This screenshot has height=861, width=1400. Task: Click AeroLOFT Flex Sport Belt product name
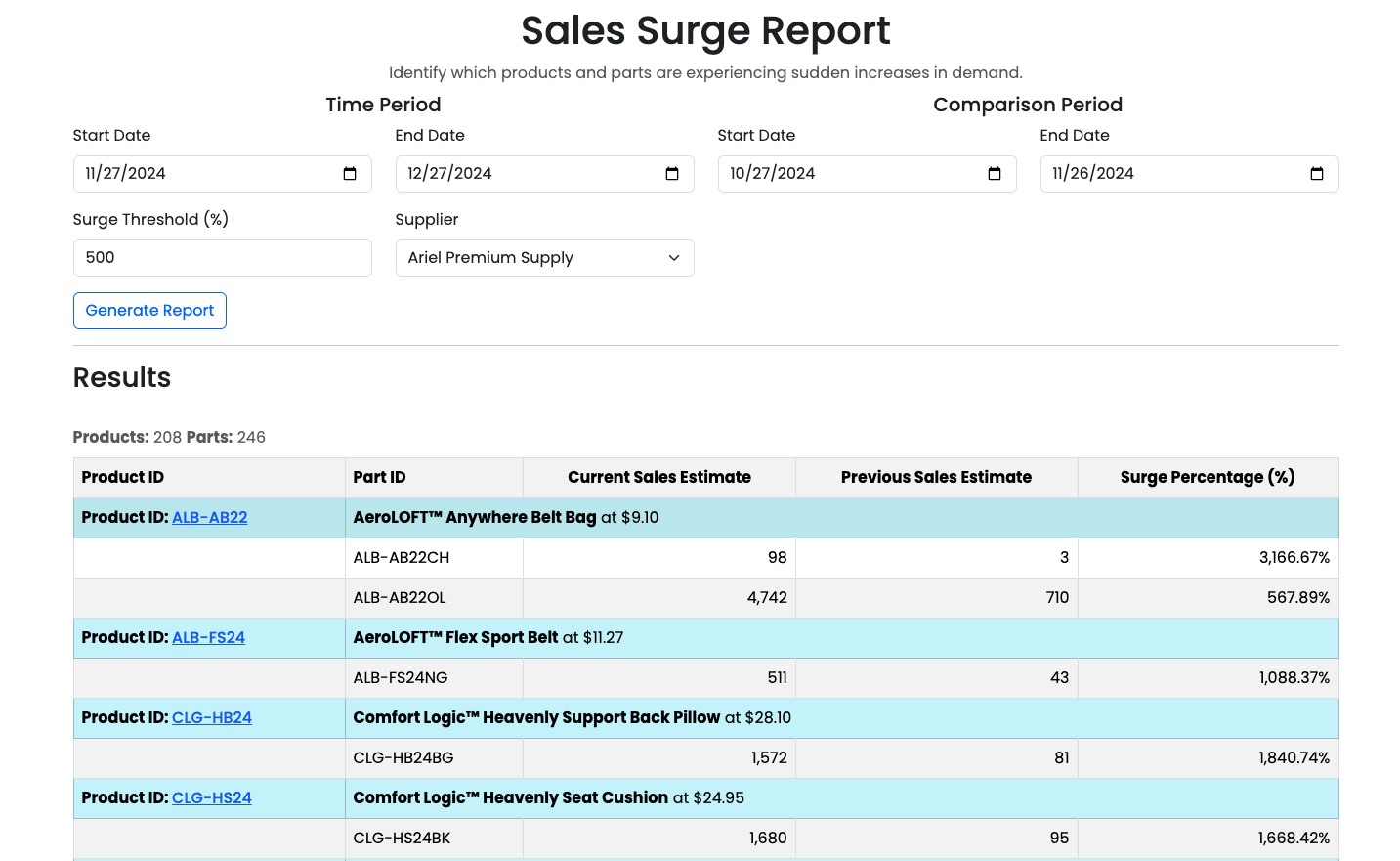[x=455, y=638]
